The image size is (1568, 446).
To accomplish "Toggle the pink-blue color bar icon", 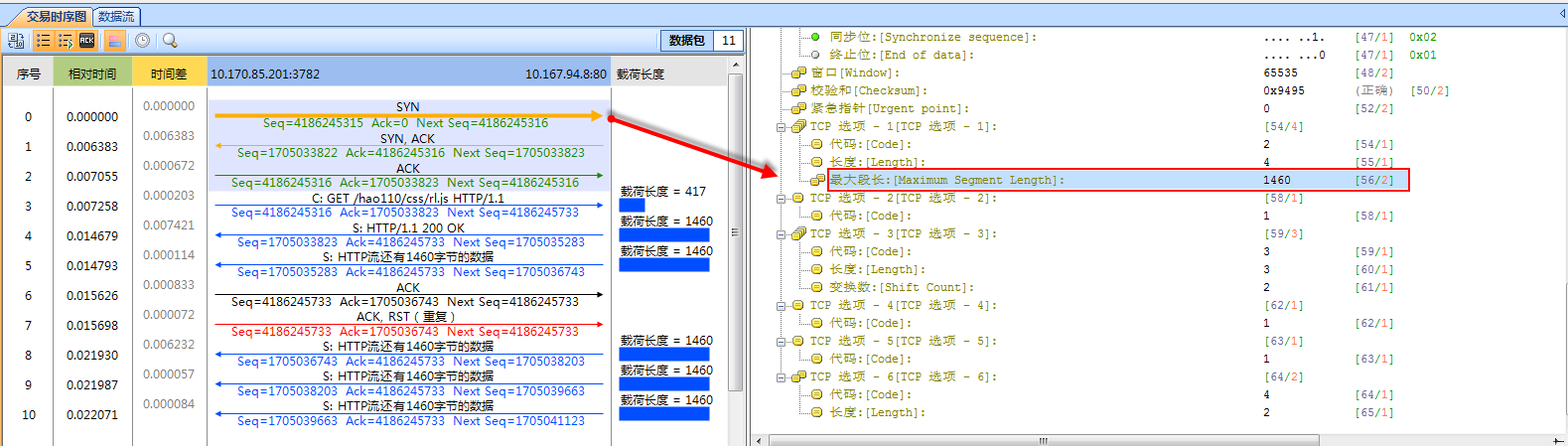I will [x=114, y=41].
